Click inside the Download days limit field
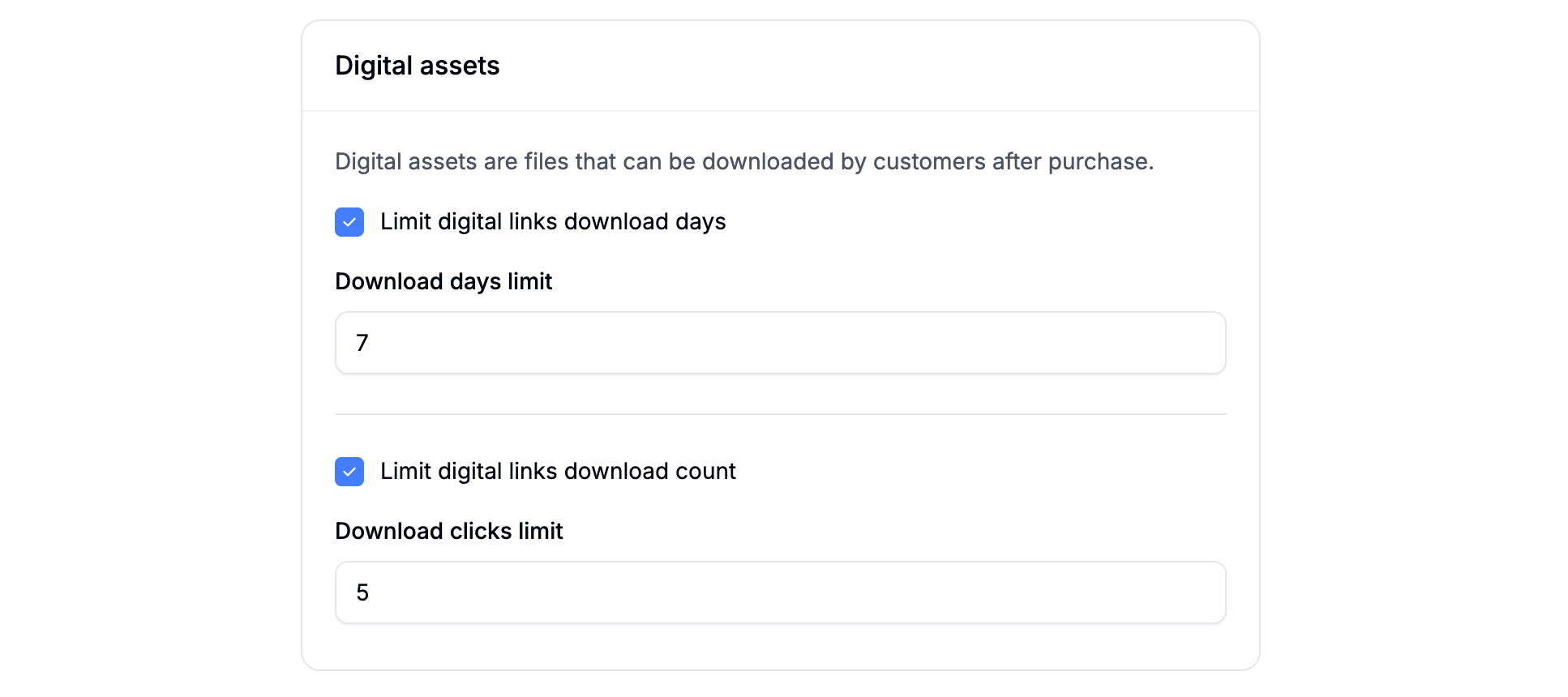The width and height of the screenshot is (1568, 697). click(778, 343)
